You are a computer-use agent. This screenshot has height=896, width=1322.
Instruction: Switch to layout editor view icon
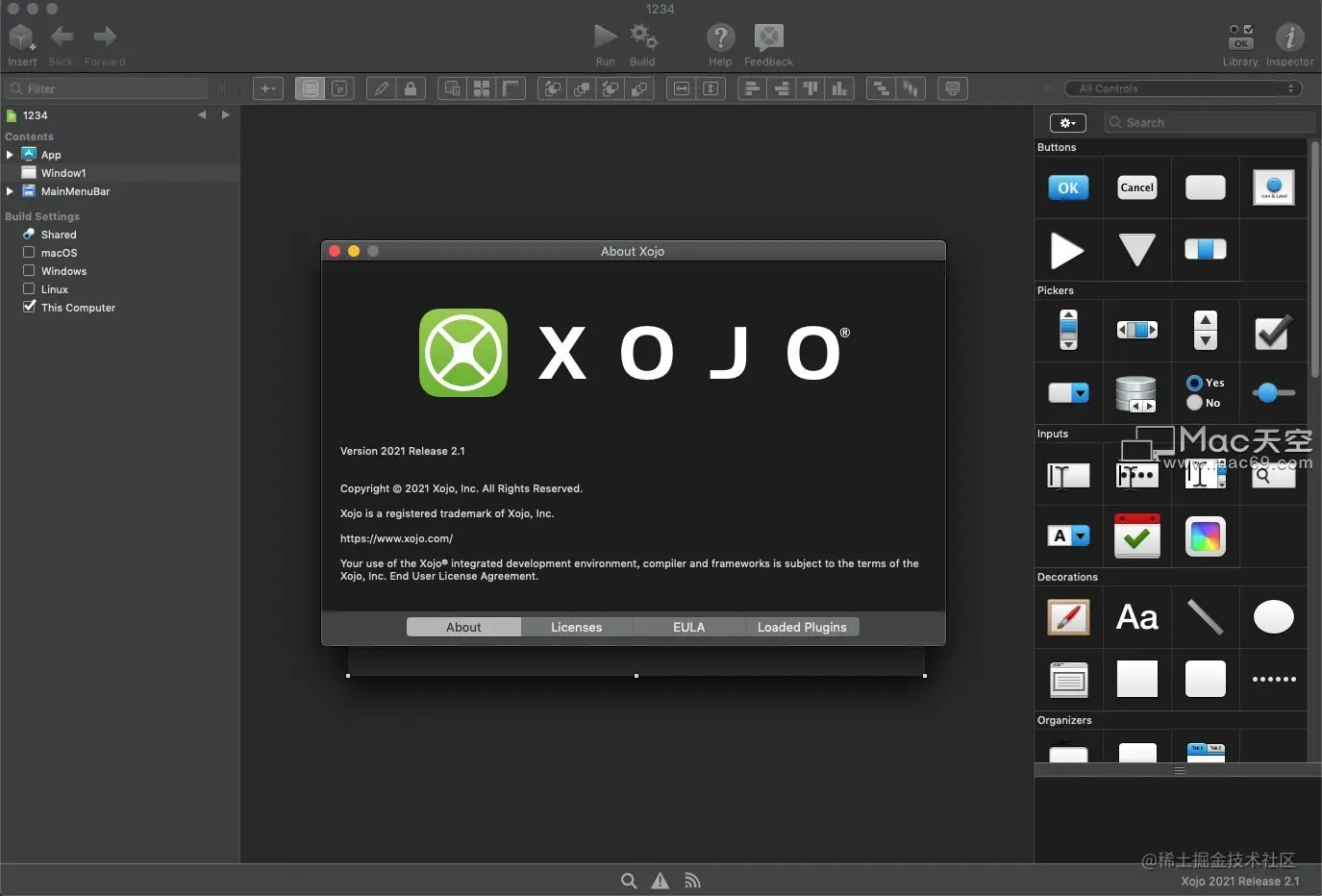click(x=310, y=88)
